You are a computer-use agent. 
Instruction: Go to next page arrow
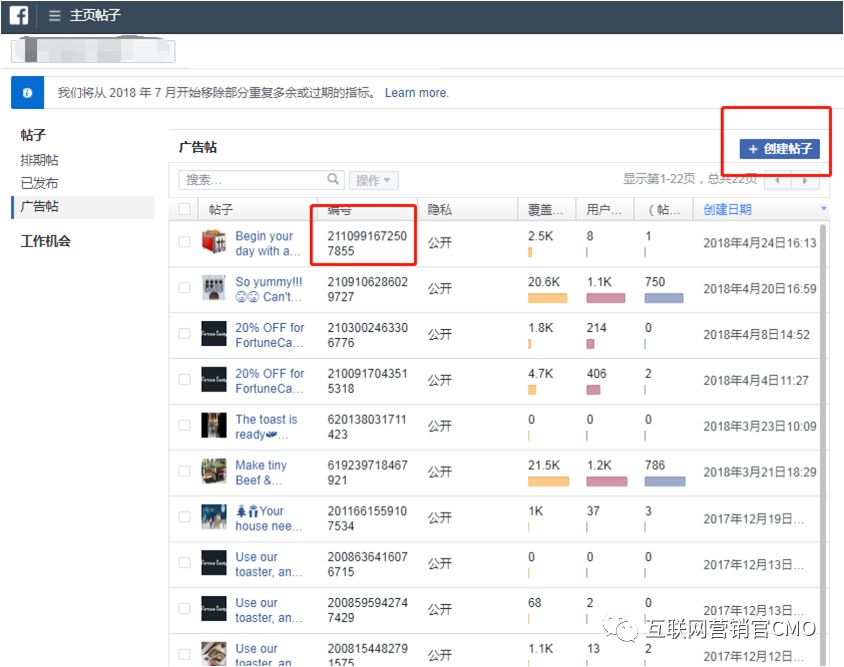805,180
